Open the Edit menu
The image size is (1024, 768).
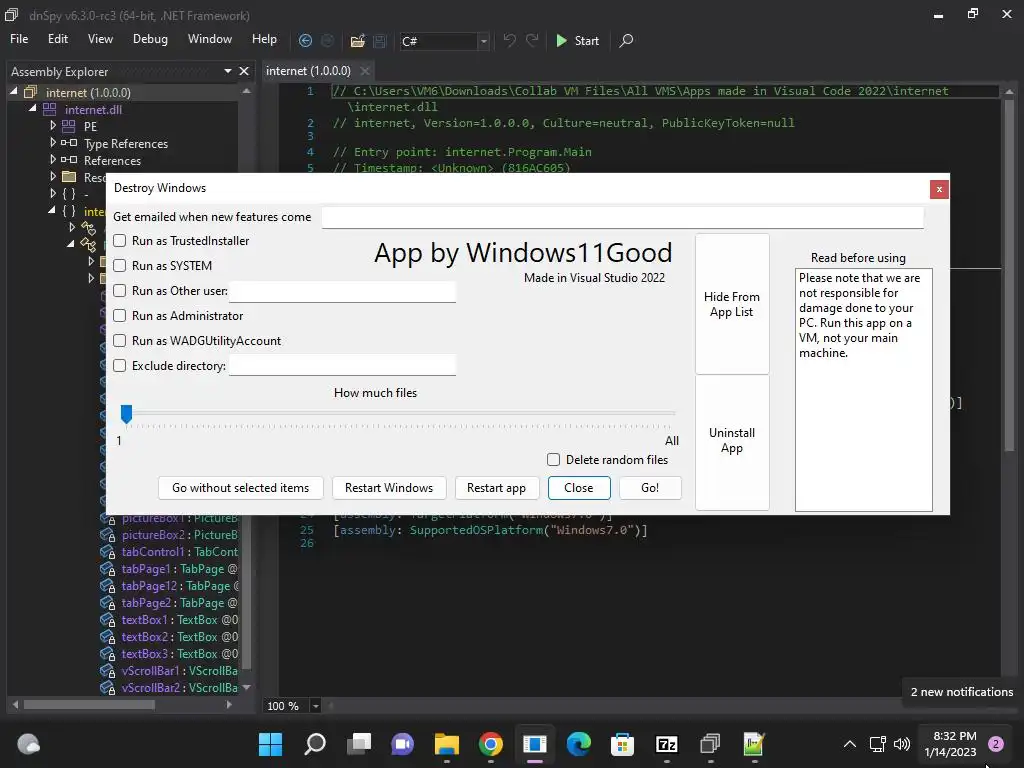point(57,39)
